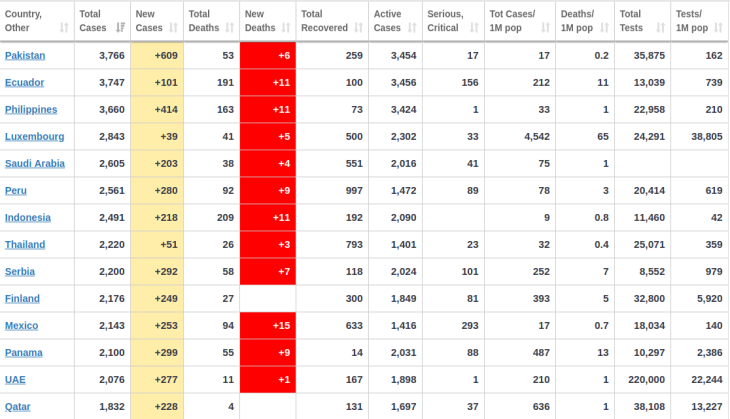This screenshot has width=730, height=419.
Task: Select Indonesia's 0.8 deaths per million cell
Action: (x=585, y=217)
